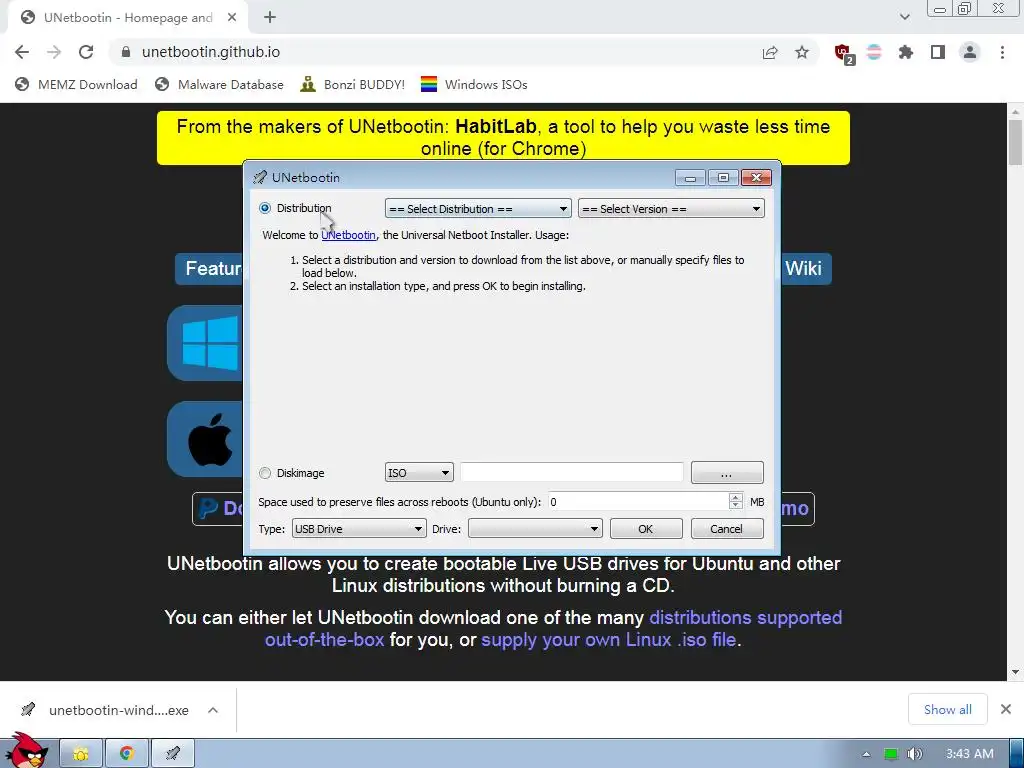Select the UNetbootin - Homepage tab
This screenshot has height=768, width=1024.
[x=128, y=18]
